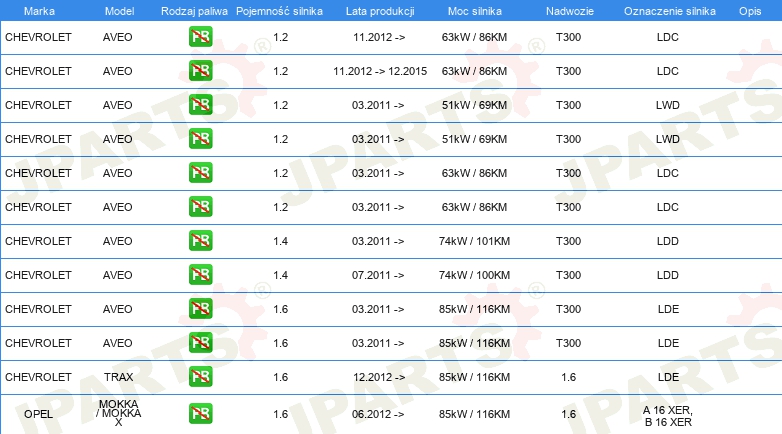Click fuel icon in 11.2012 -> 12.2015 row
This screenshot has width=782, height=434.
click(200, 71)
